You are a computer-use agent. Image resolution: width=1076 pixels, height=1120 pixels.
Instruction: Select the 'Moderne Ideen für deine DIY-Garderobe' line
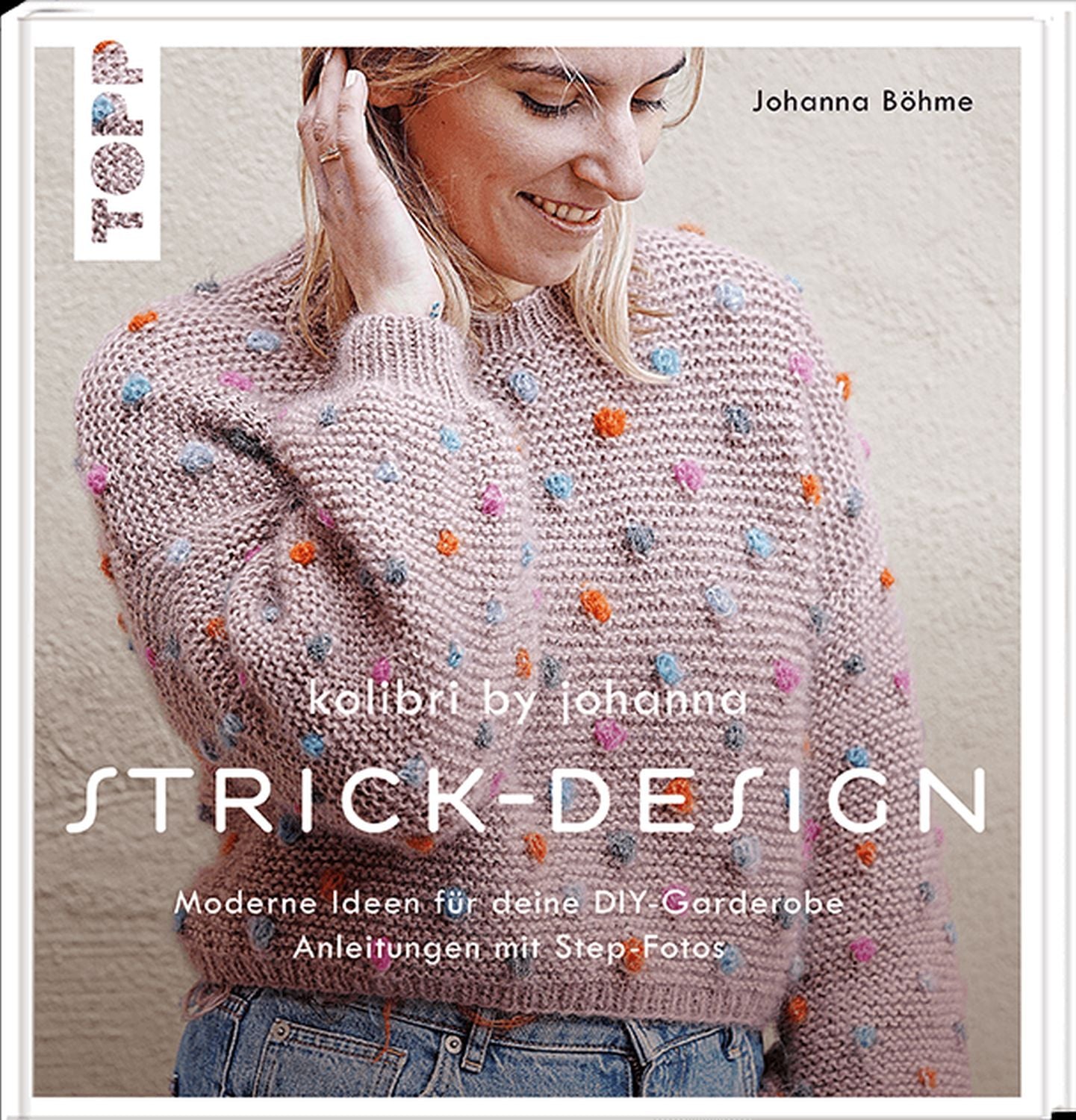point(509,904)
